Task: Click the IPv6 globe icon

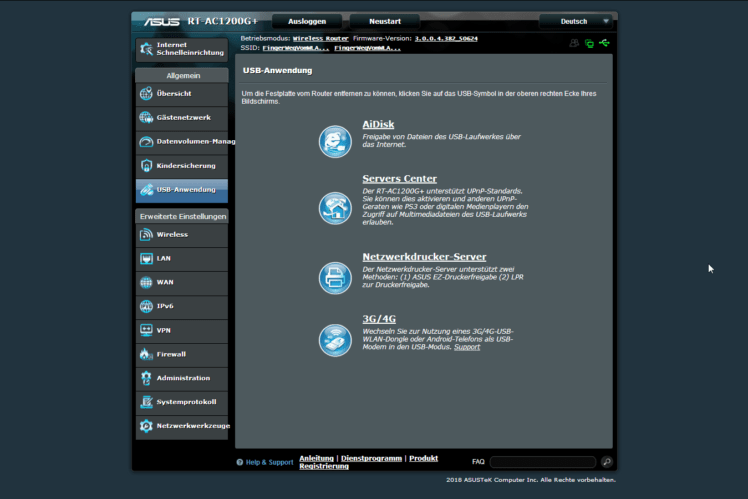Action: (146, 306)
